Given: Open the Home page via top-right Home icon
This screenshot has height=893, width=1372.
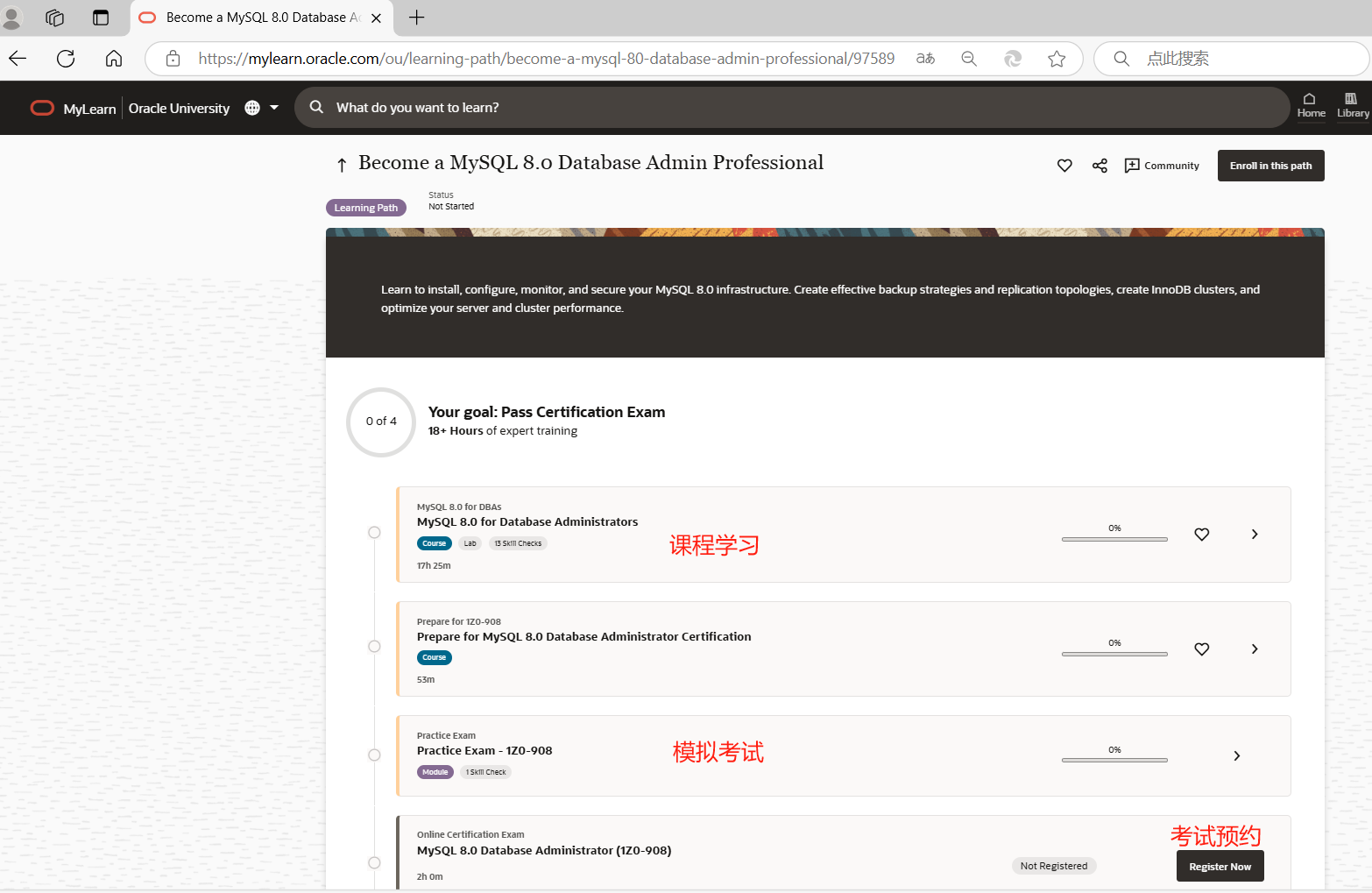Looking at the screenshot, I should tap(1310, 107).
